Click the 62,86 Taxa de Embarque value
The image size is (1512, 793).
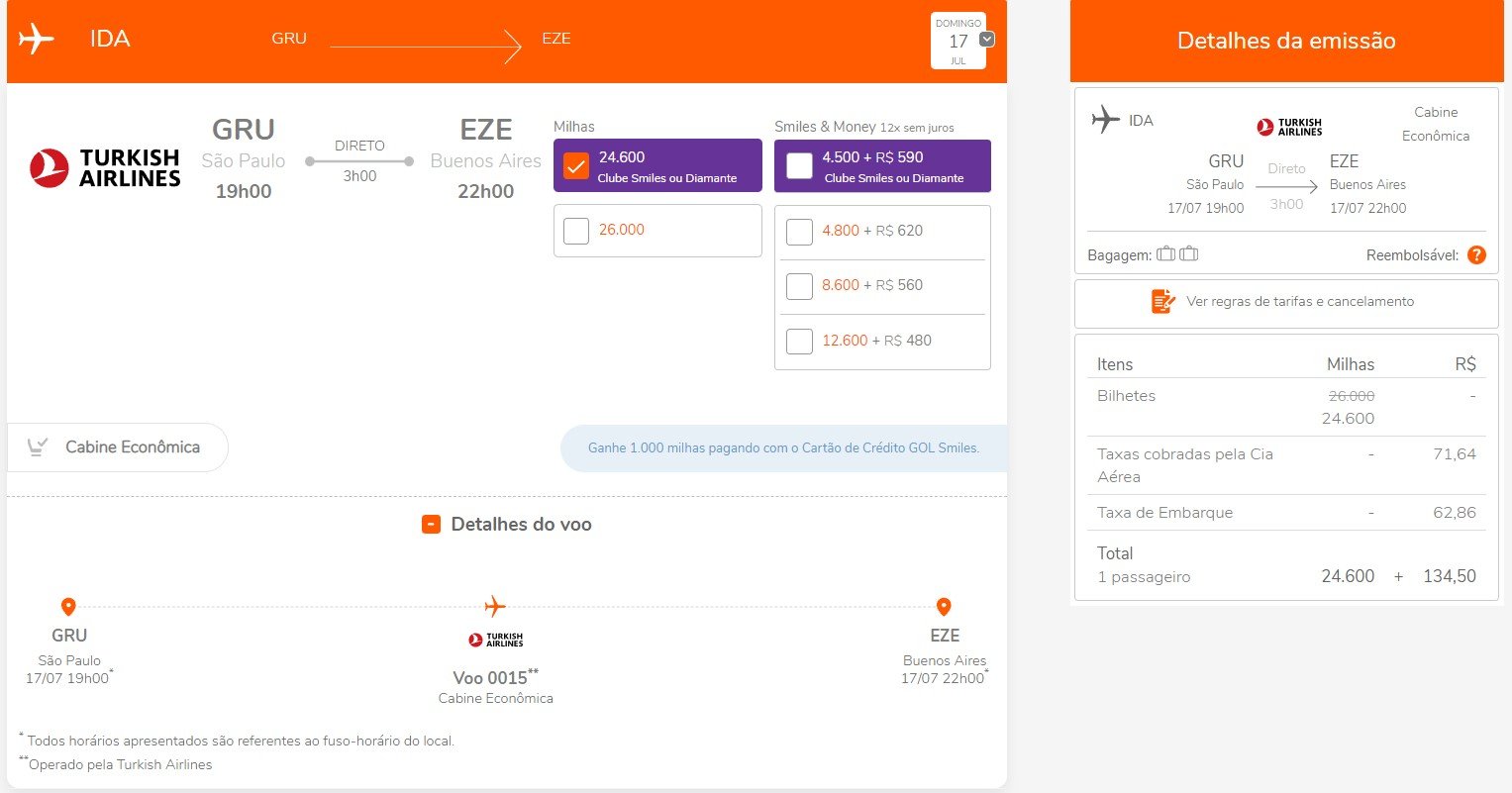pos(1454,513)
